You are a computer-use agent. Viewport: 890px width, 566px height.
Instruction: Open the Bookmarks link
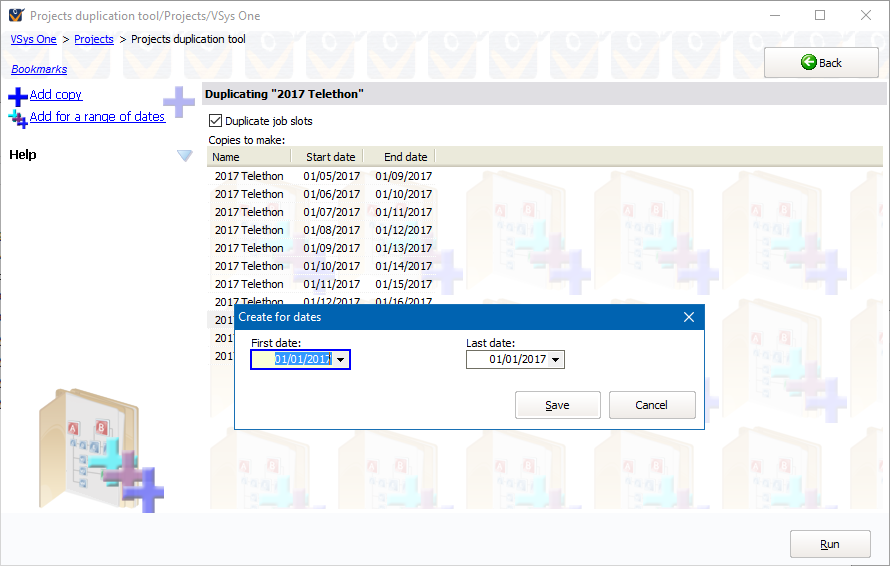39,70
